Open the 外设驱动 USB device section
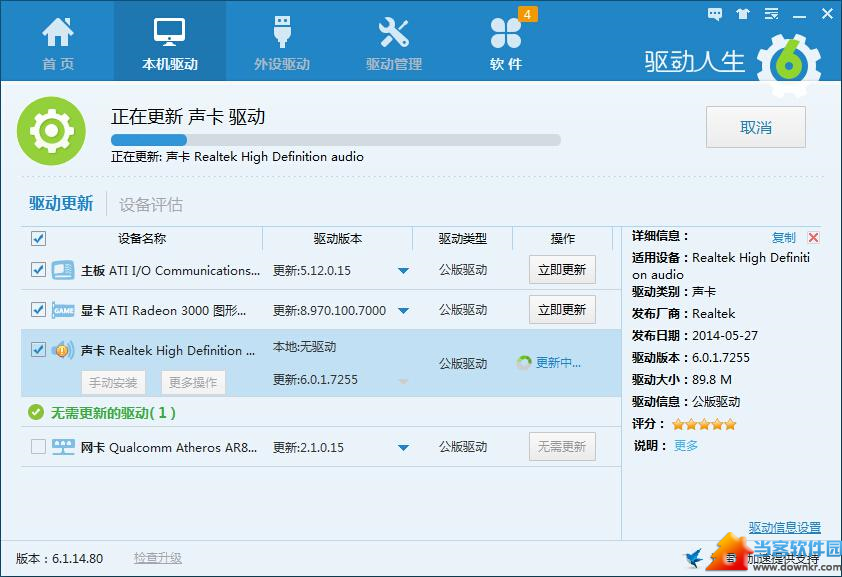This screenshot has height=577, width=842. click(281, 41)
